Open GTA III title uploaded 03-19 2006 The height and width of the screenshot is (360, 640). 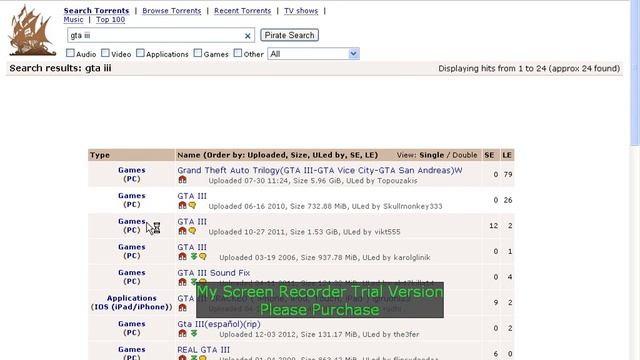tap(192, 247)
